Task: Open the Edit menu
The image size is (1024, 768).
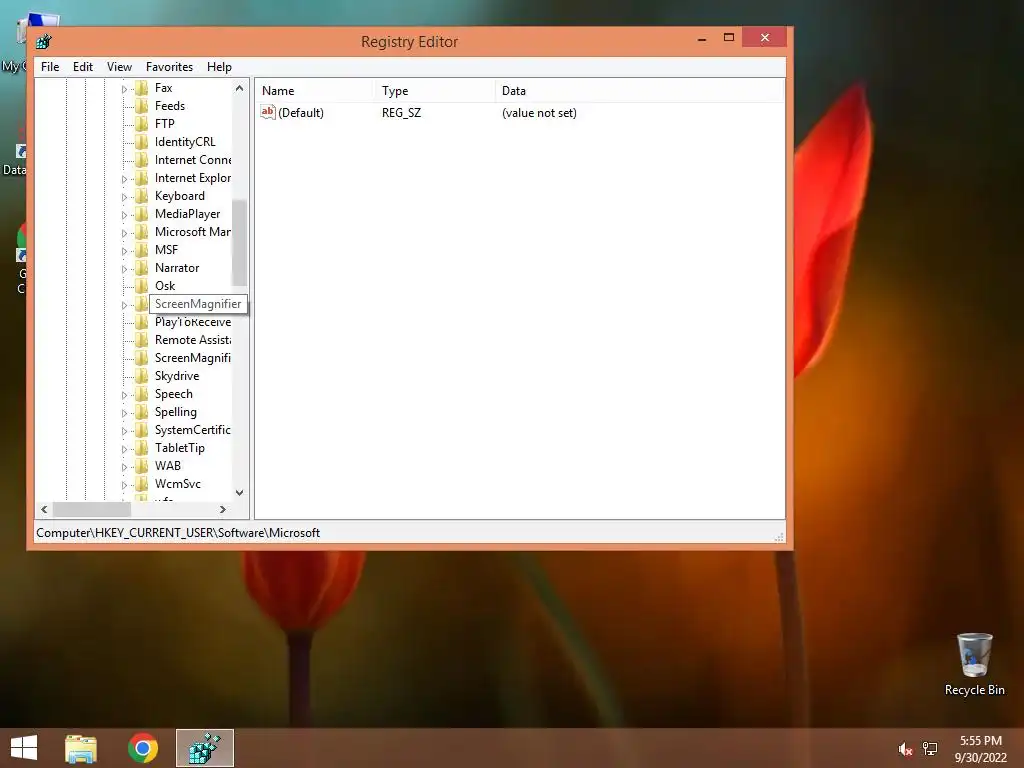Action: coord(83,67)
